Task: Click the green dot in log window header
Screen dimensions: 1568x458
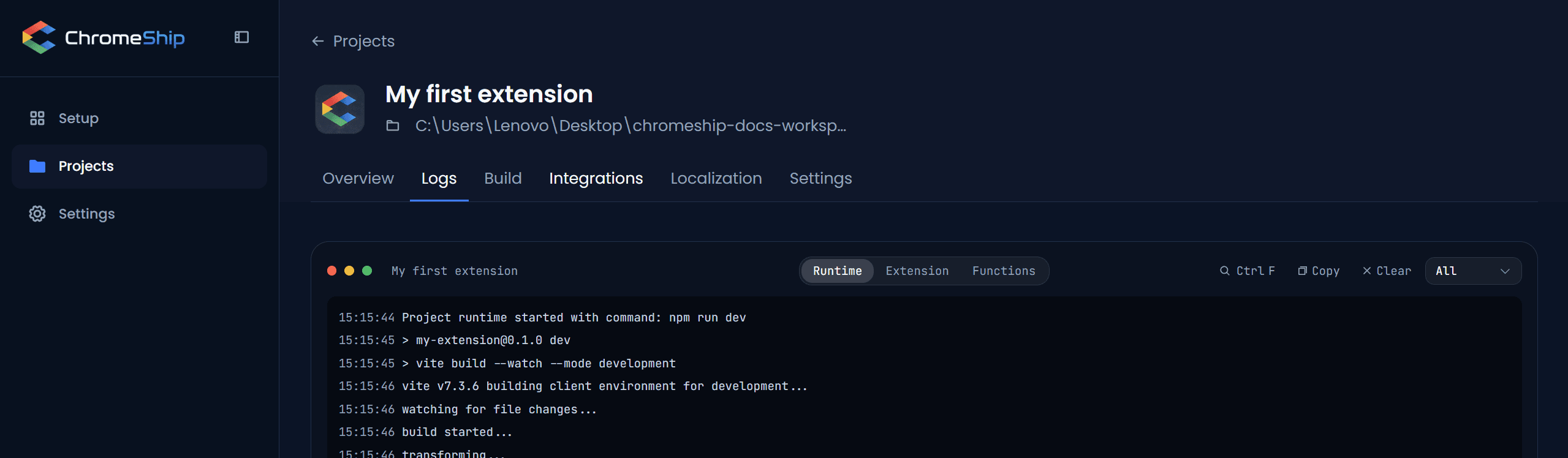Action: click(367, 271)
